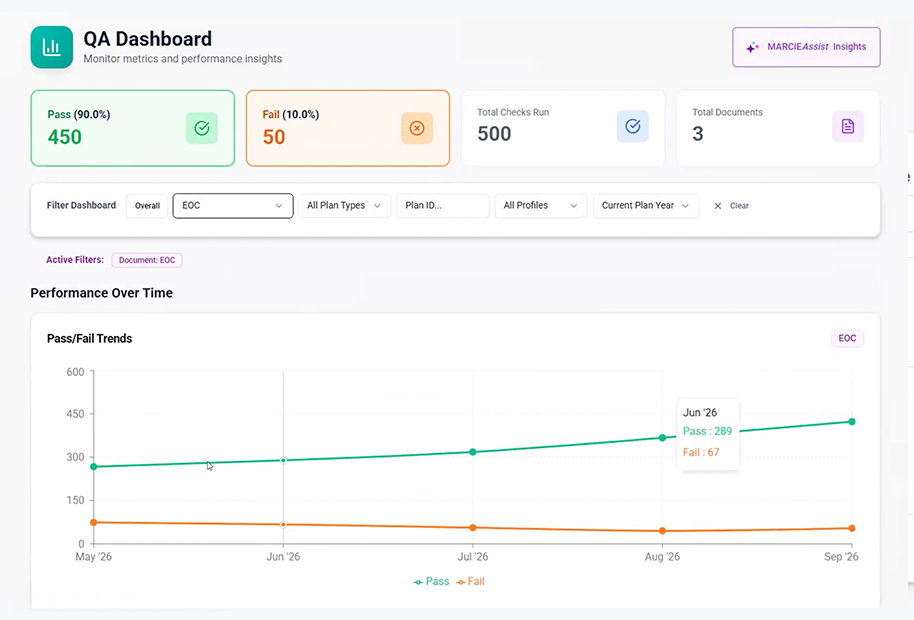This screenshot has width=914, height=620.
Task: Click the QA Dashboard bar chart icon
Action: [51, 46]
